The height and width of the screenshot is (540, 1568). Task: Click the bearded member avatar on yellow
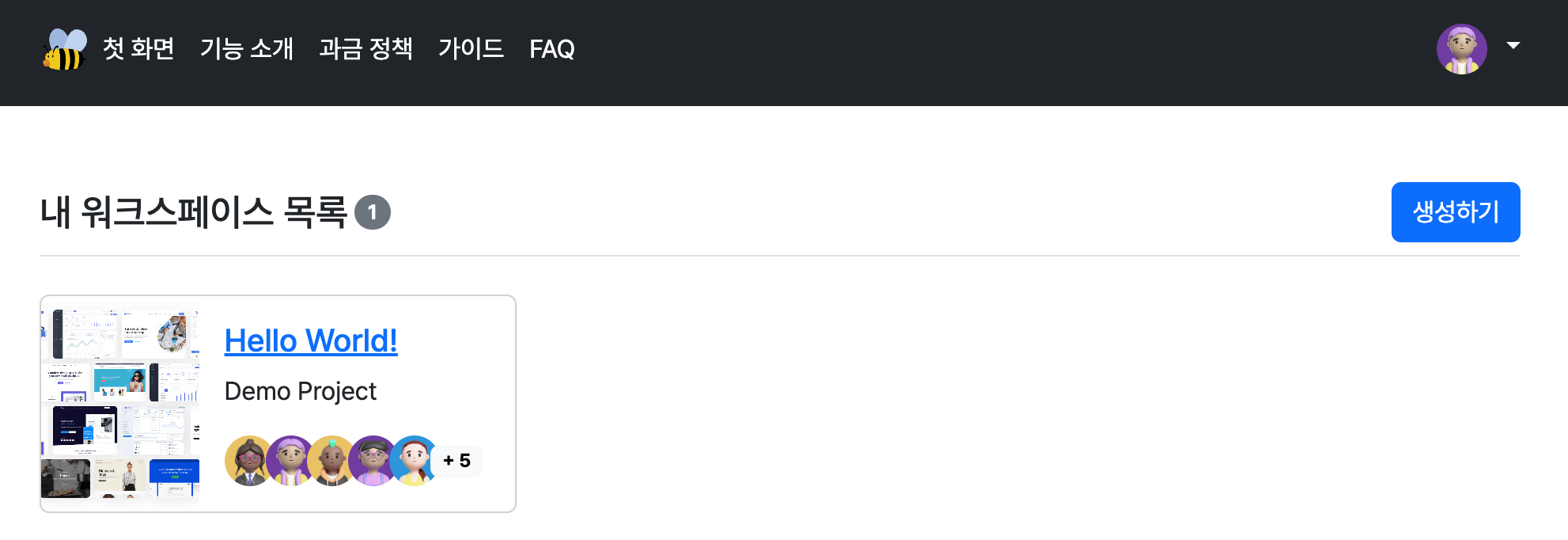[x=331, y=461]
